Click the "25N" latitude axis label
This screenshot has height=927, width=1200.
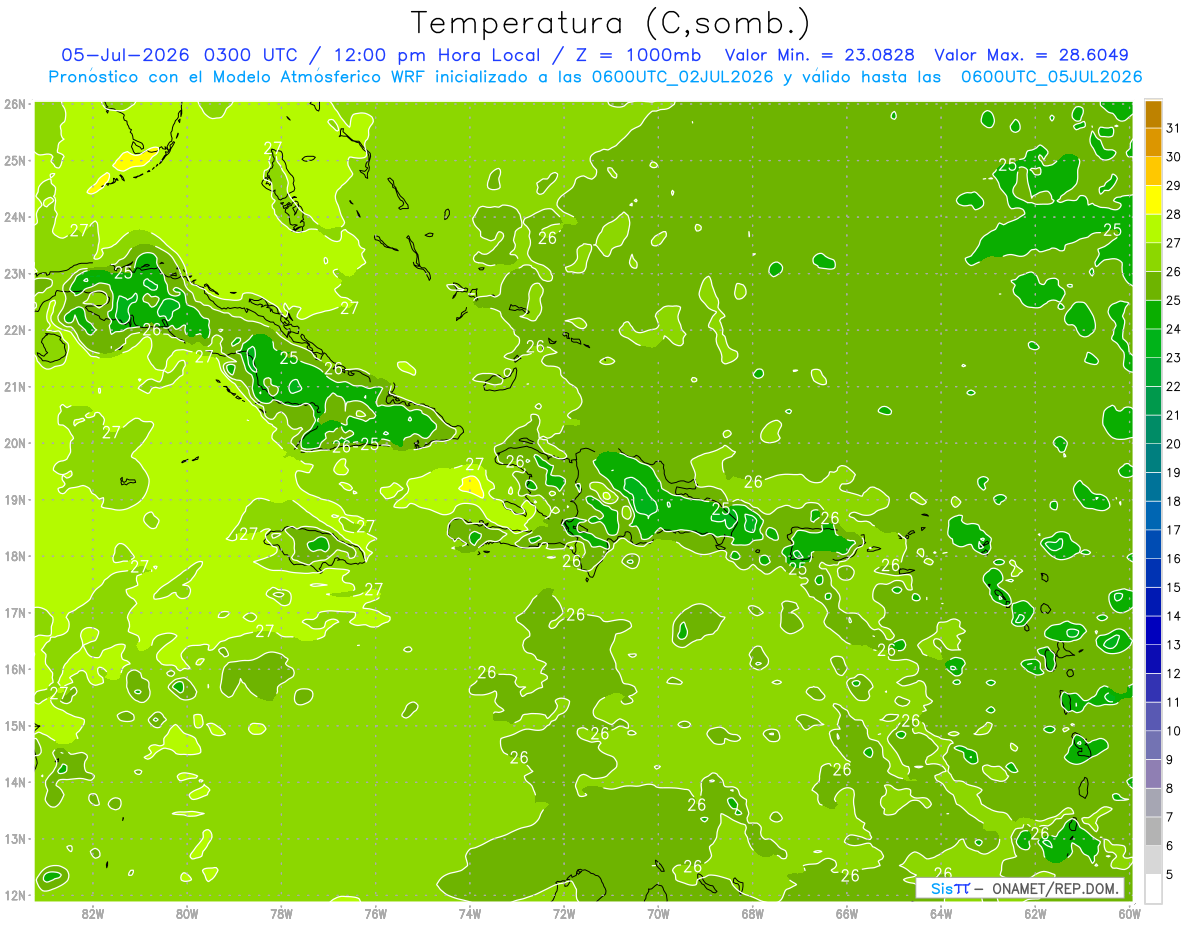coord(15,160)
